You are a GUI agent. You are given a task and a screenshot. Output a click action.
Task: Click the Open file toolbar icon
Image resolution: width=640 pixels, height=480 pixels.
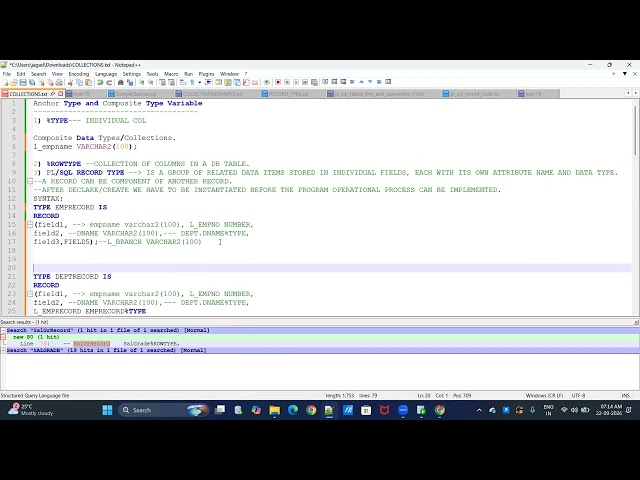[14, 82]
